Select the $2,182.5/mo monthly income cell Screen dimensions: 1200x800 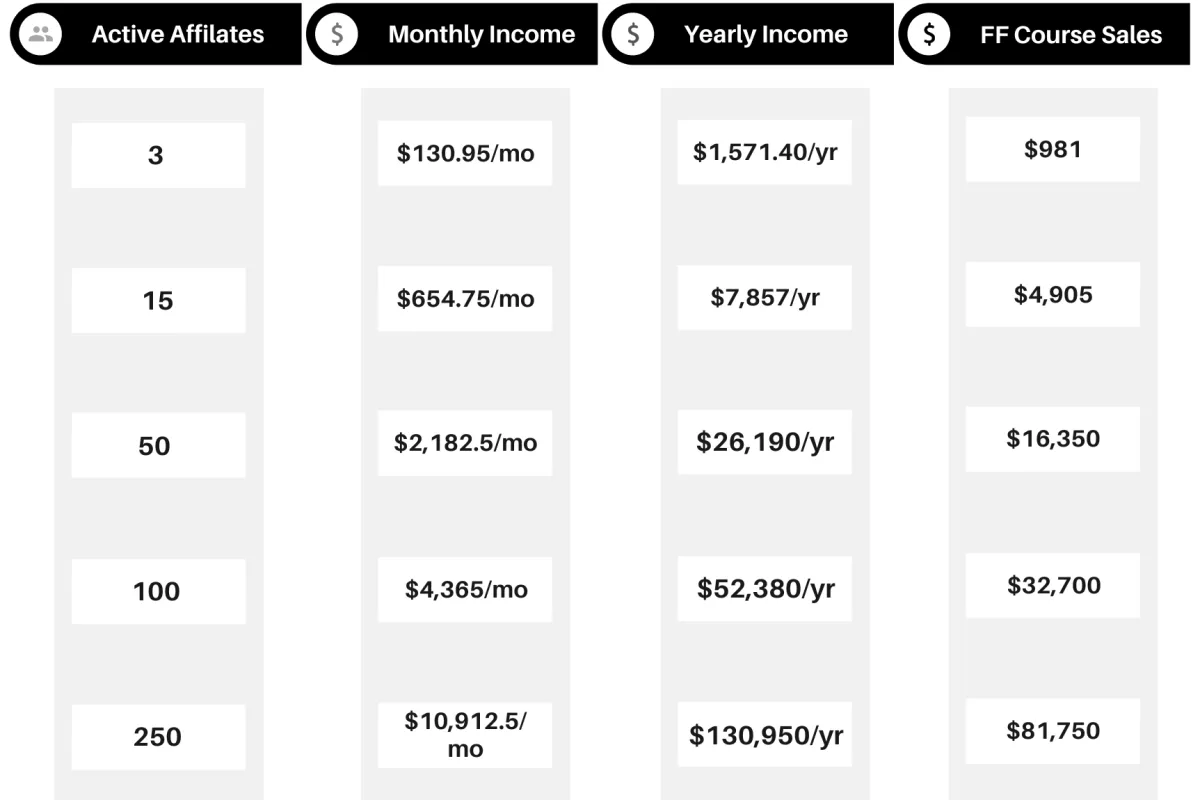[465, 442]
